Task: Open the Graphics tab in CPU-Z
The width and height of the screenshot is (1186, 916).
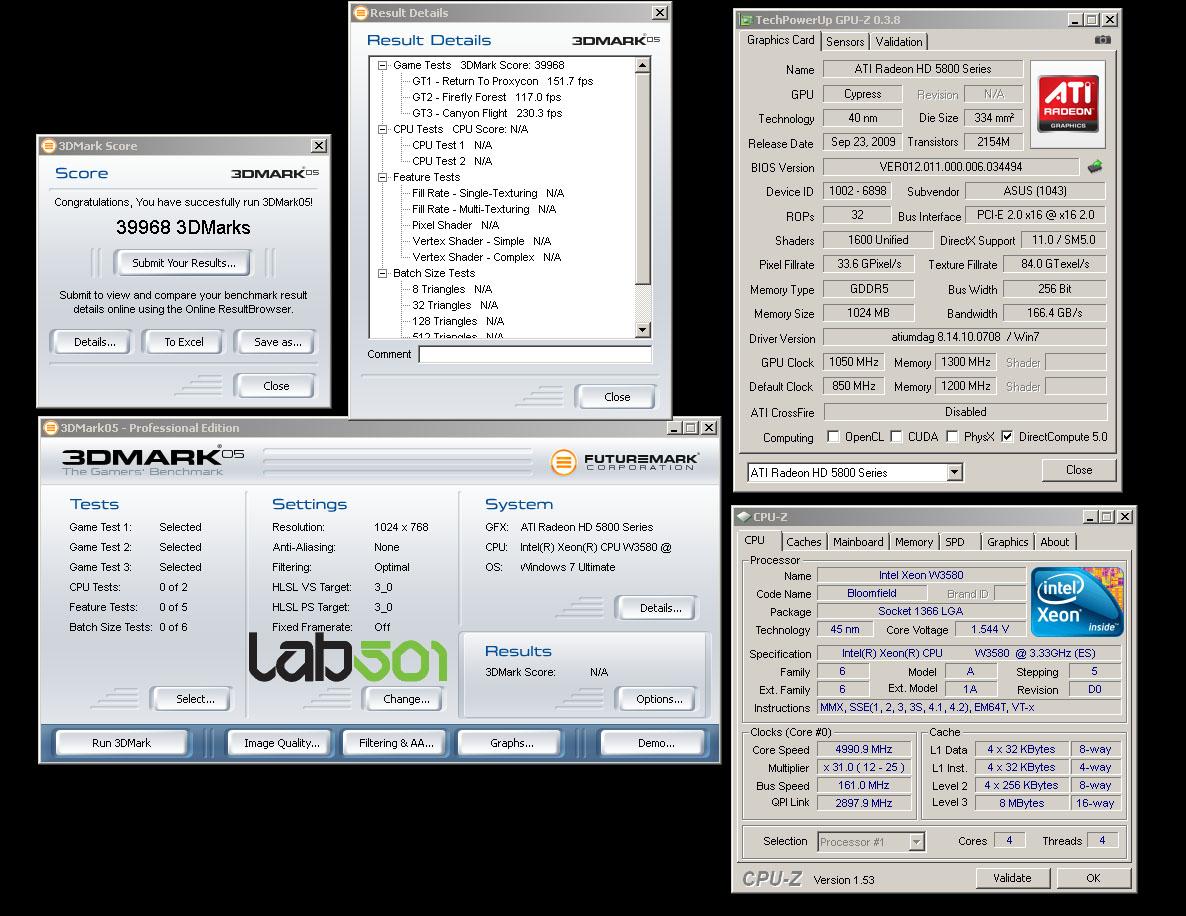Action: click(1007, 542)
